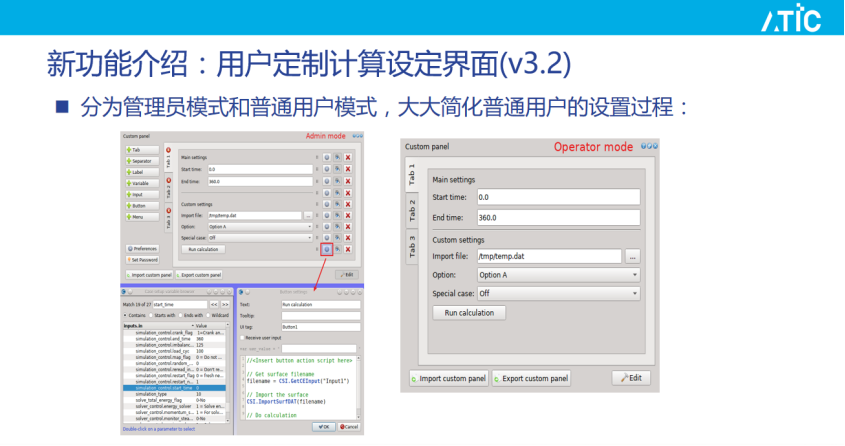The image size is (845, 446).
Task: Switch to Tab 2 in Operator mode panel
Action: tap(412, 210)
